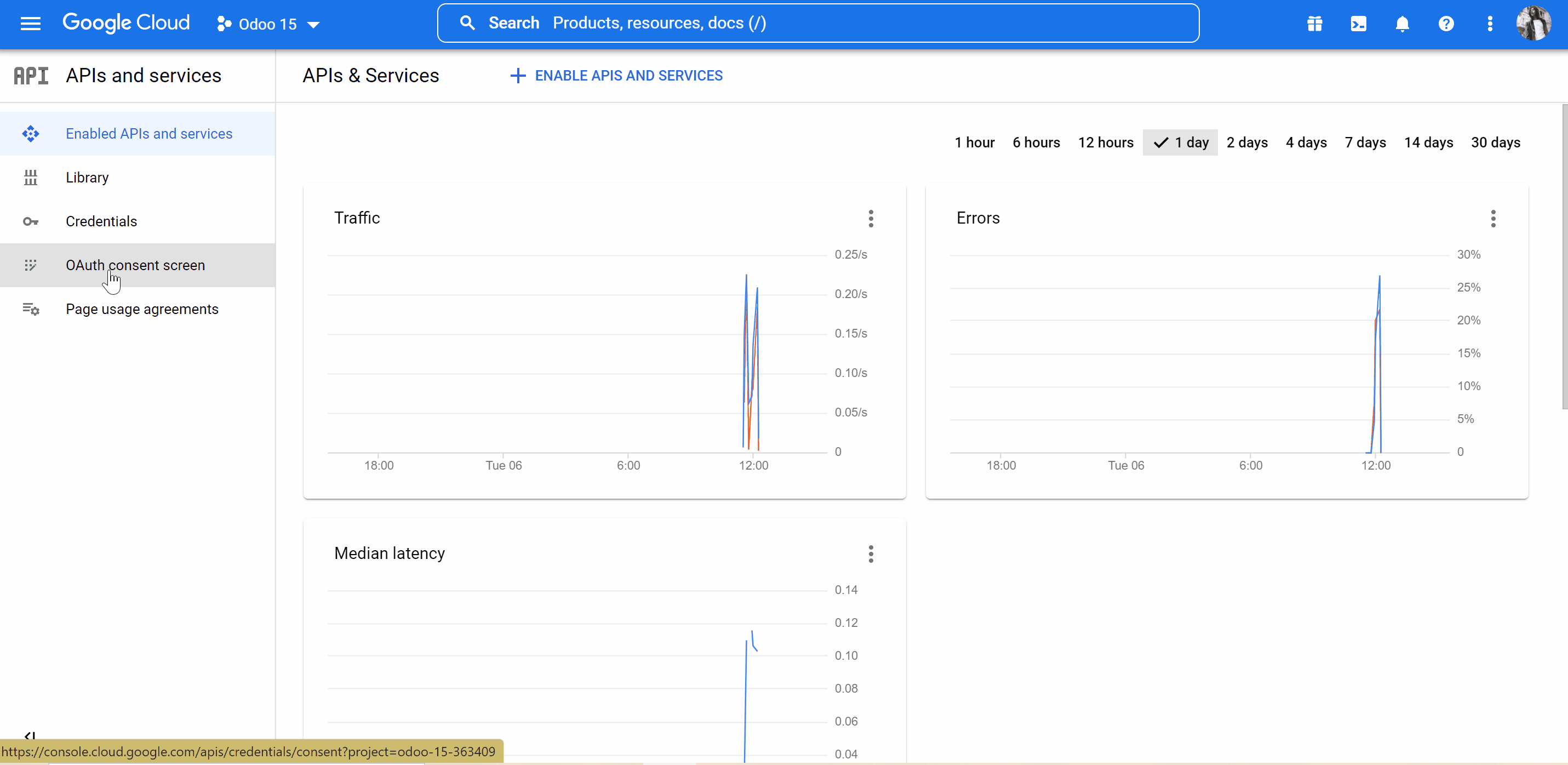The image size is (1568, 765).
Task: Click the search magnifier icon
Action: point(467,23)
